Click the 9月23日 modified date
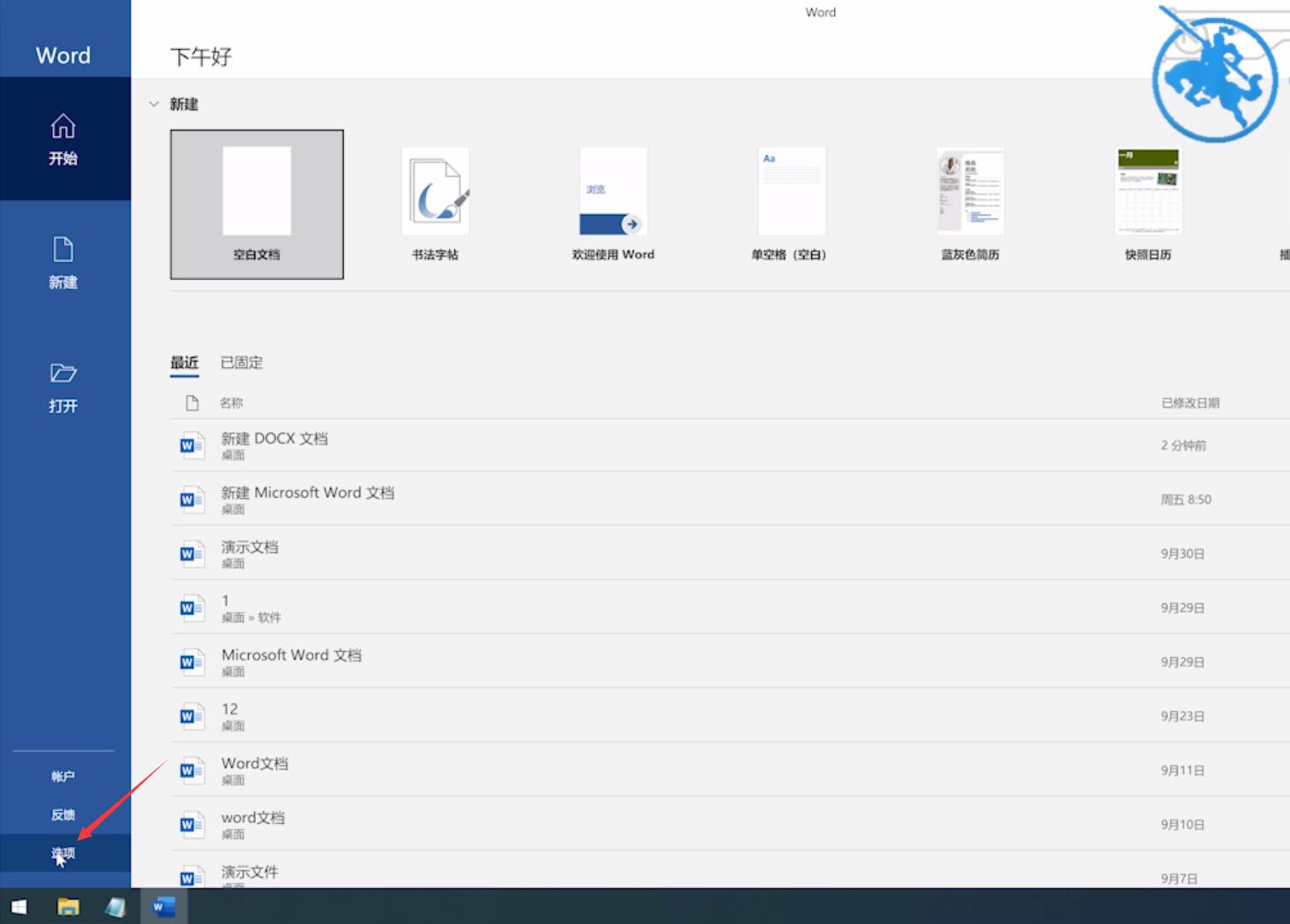Viewport: 1290px width, 924px height. coord(1182,716)
